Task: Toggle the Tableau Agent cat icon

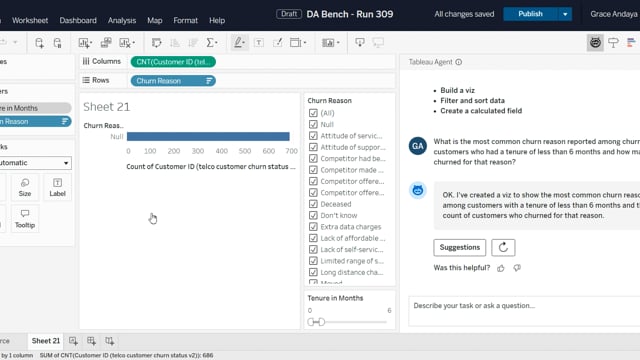Action: (x=595, y=42)
